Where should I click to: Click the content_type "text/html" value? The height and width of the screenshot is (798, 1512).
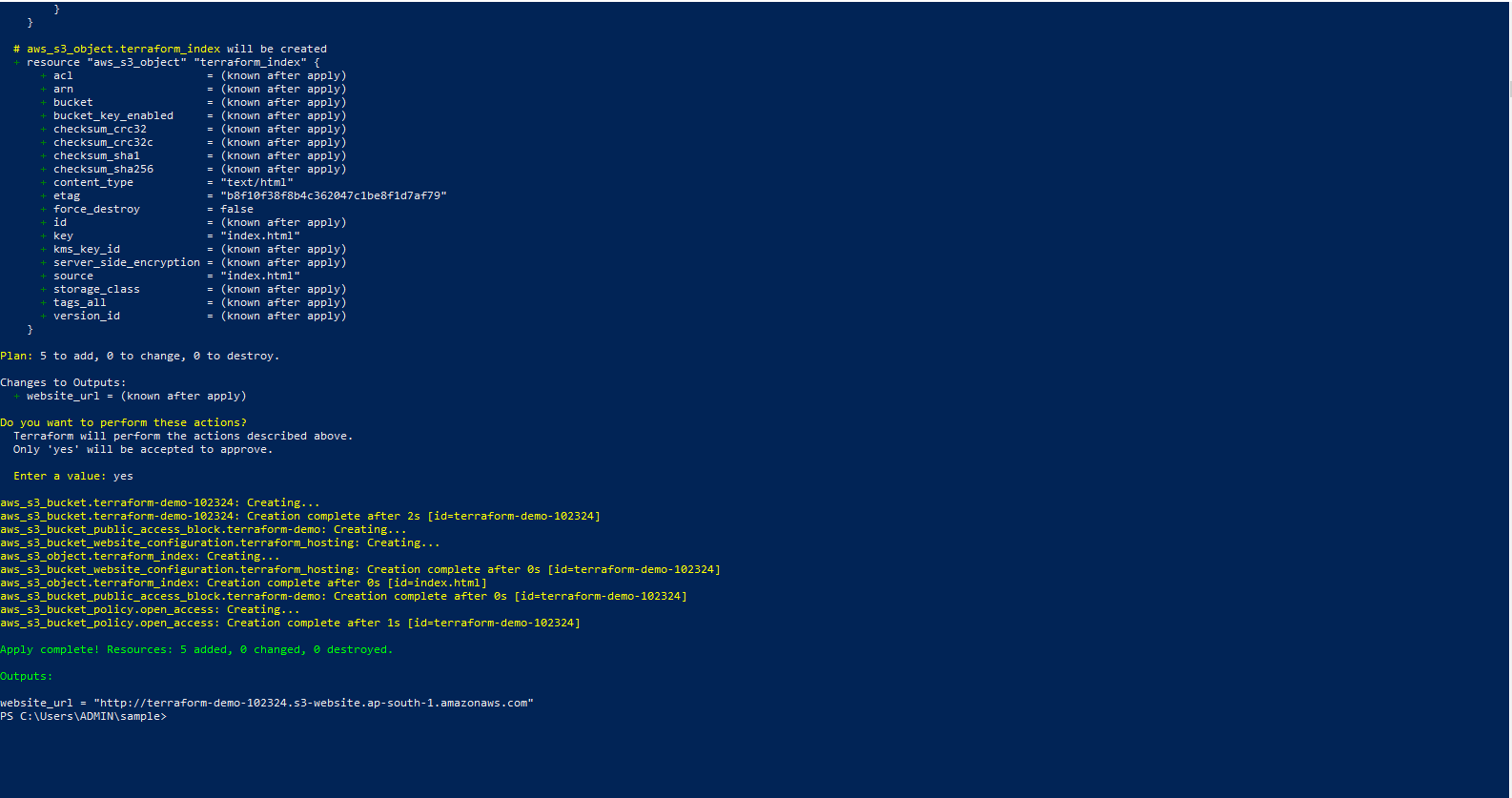256,182
